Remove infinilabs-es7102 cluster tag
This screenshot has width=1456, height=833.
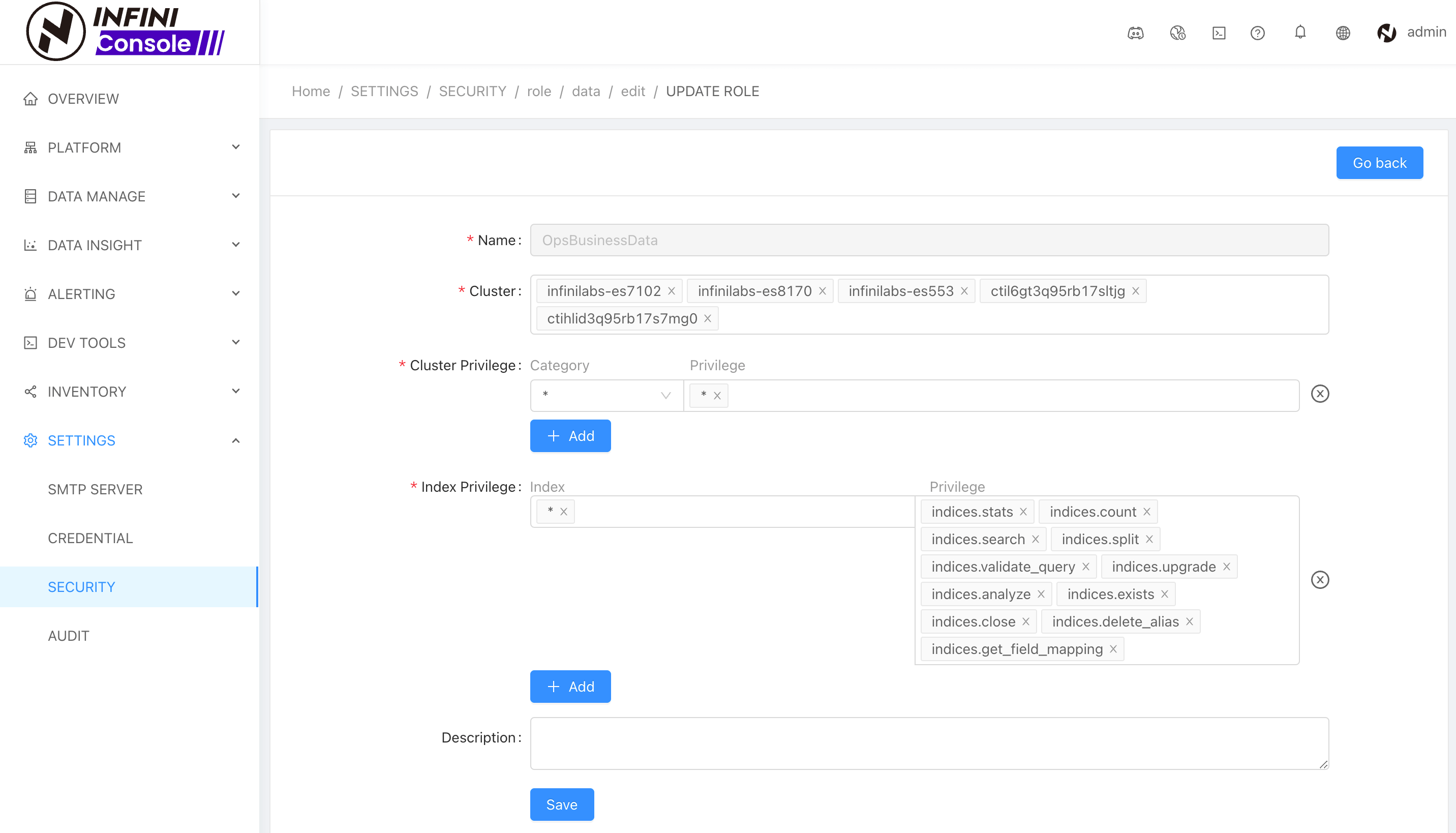coord(672,291)
